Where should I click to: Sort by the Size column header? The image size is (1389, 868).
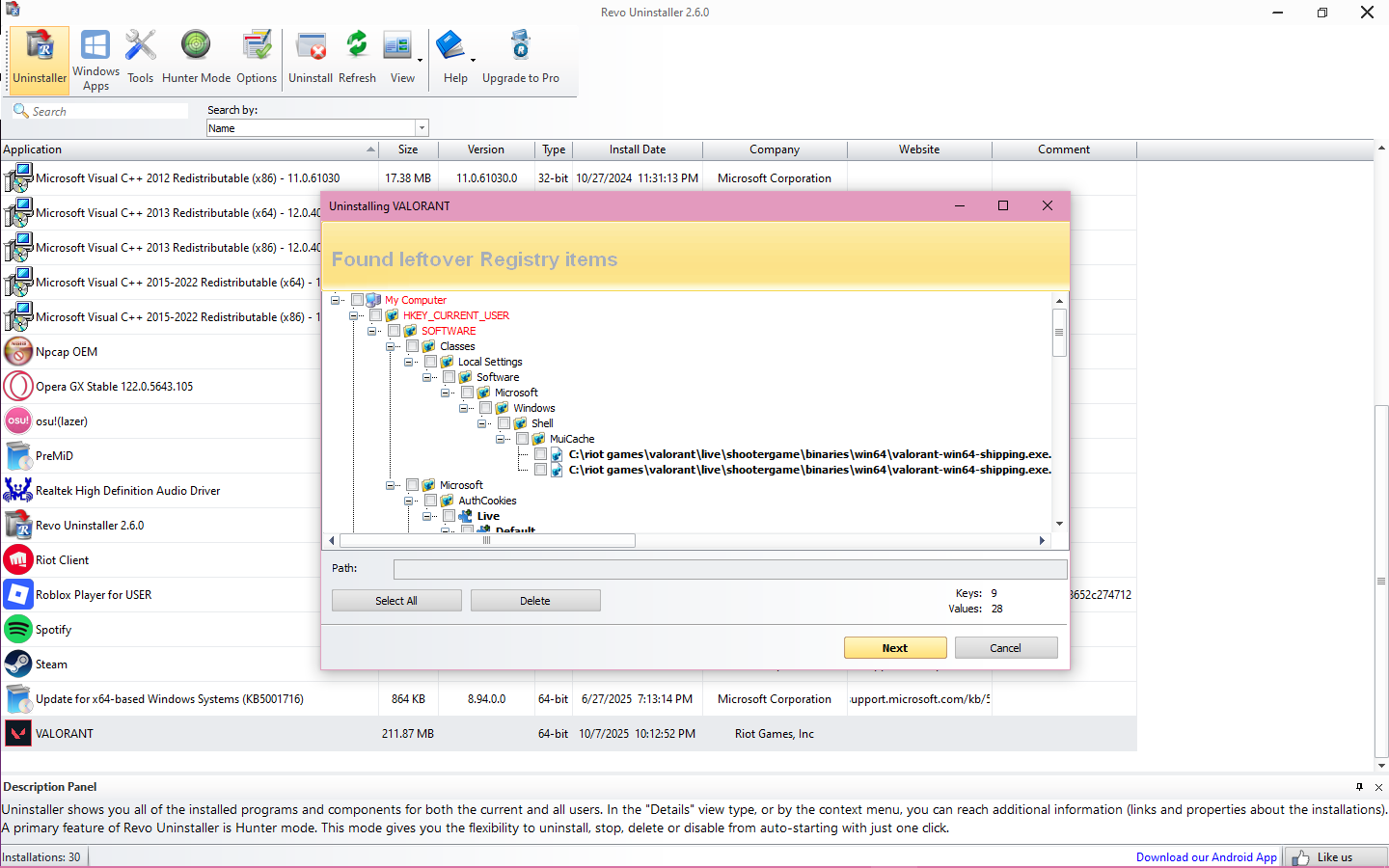[408, 149]
